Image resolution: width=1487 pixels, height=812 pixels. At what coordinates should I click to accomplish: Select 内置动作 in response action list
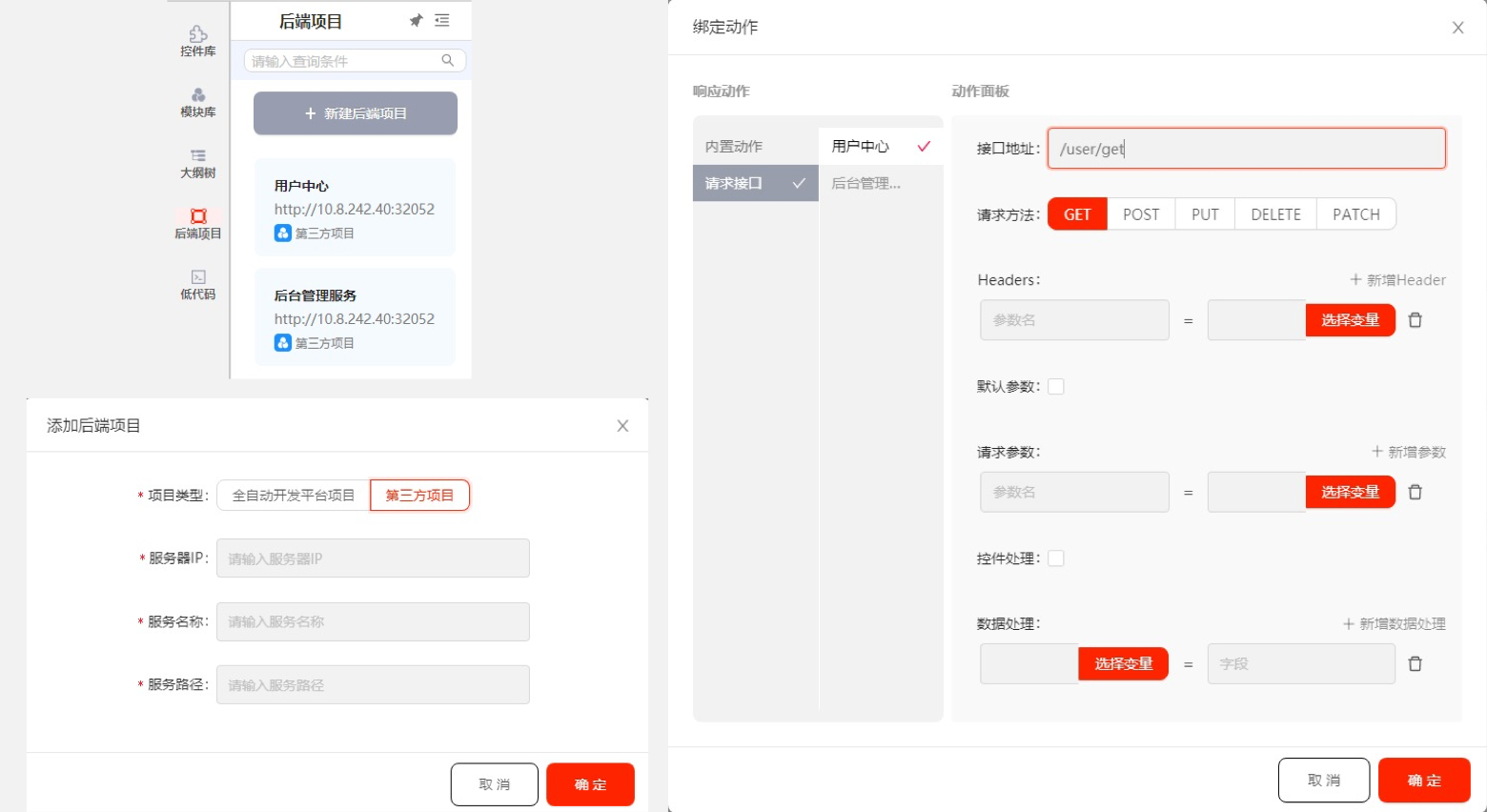[x=734, y=147]
